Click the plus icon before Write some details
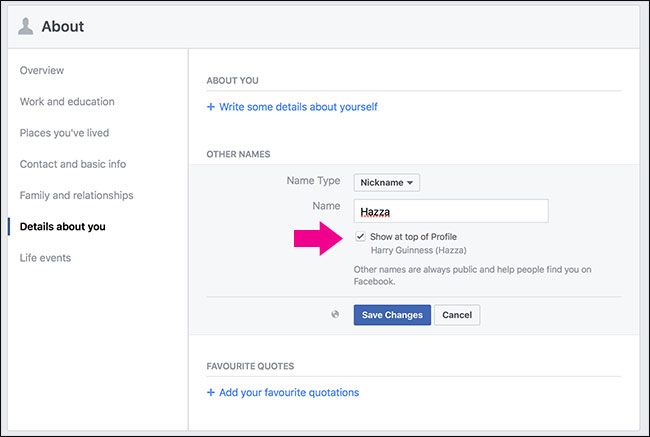Viewport: 650px width, 437px height. click(211, 107)
